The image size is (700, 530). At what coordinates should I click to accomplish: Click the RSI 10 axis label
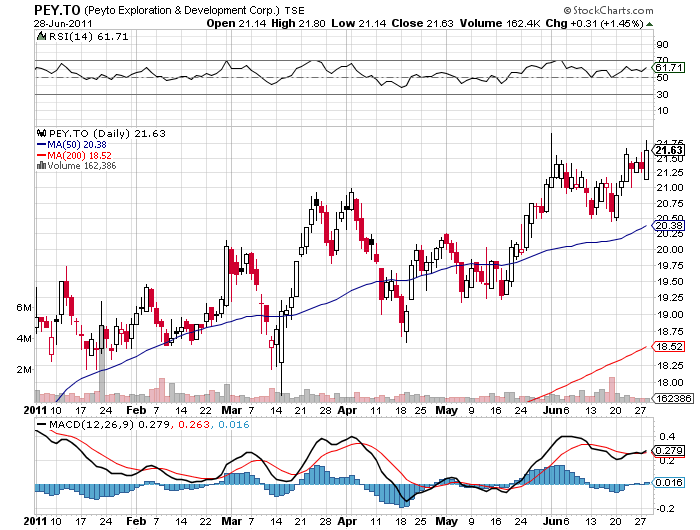[662, 110]
